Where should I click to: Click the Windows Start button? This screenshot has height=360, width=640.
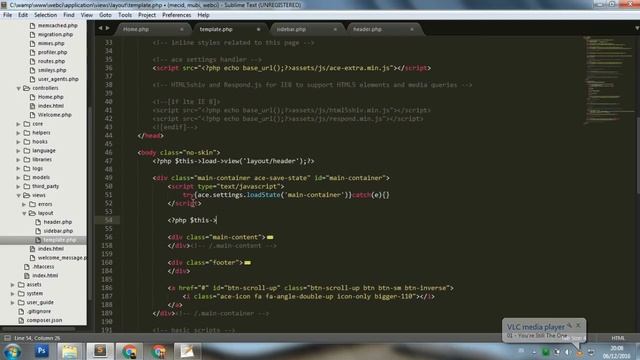click(x=12, y=351)
